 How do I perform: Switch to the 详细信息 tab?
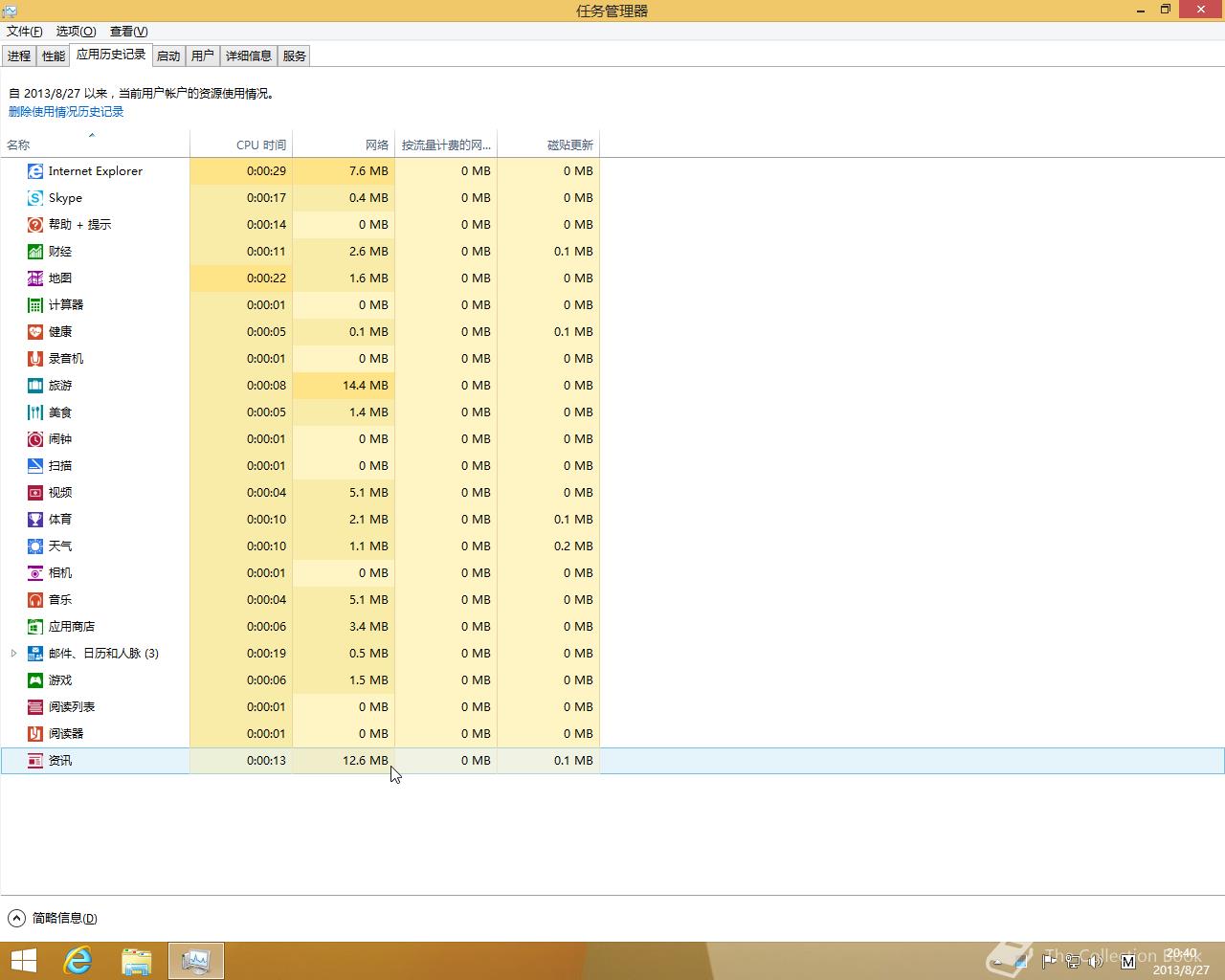[x=249, y=56]
